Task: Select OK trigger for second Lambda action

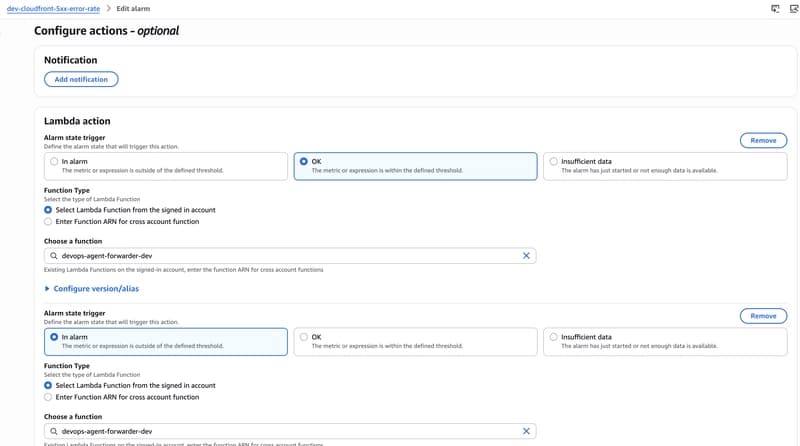Action: (415, 341)
